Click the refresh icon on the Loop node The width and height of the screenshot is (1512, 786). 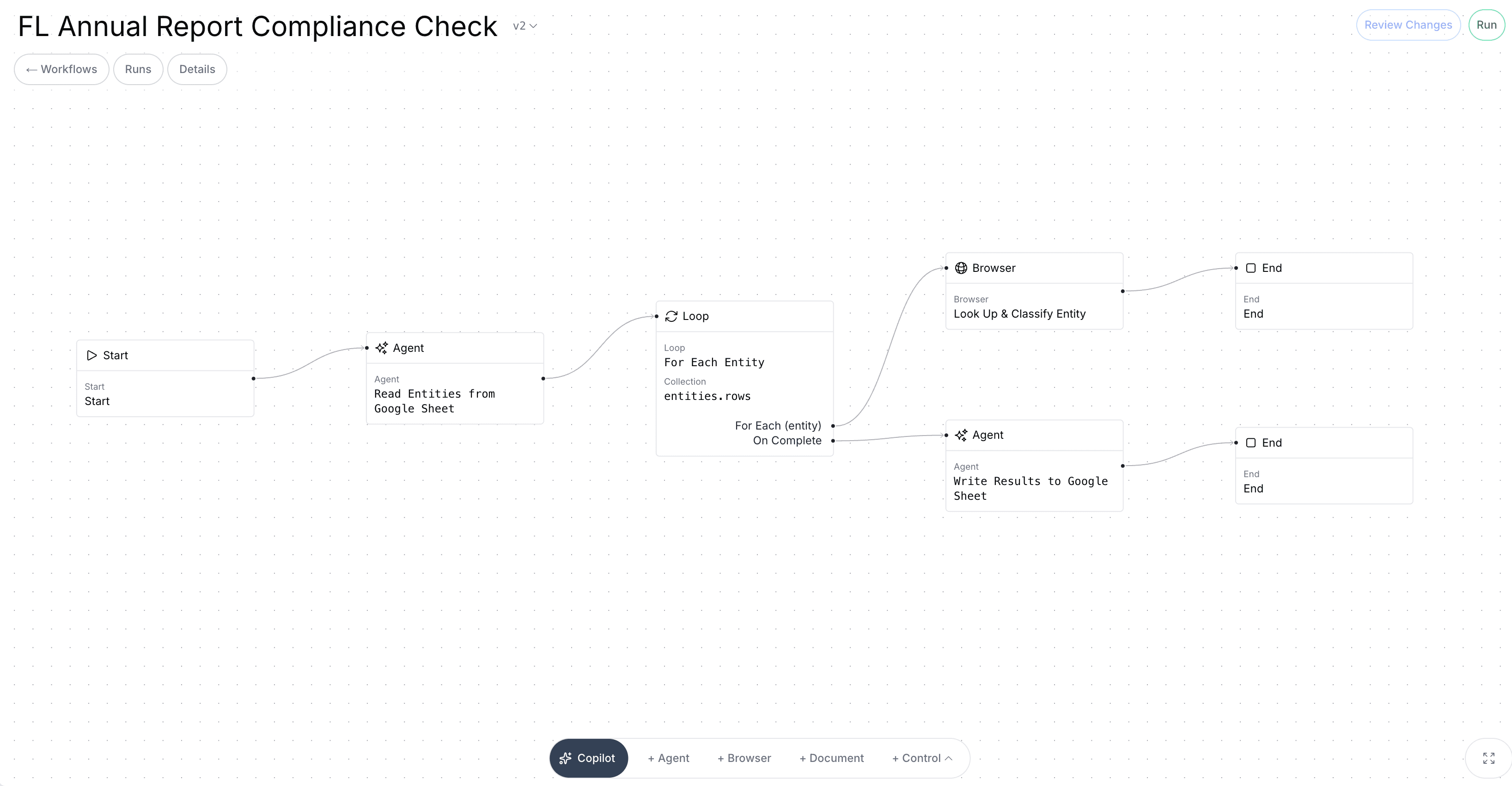[672, 316]
